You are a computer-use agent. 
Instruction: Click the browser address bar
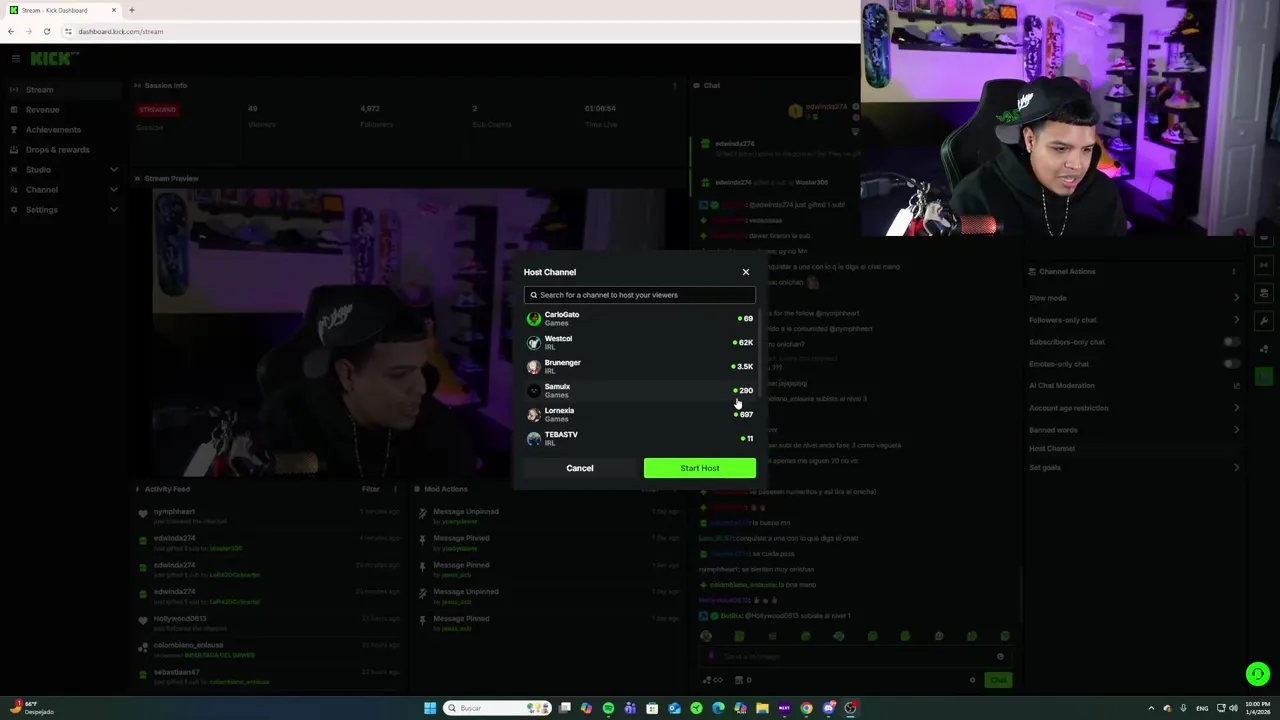[460, 31]
